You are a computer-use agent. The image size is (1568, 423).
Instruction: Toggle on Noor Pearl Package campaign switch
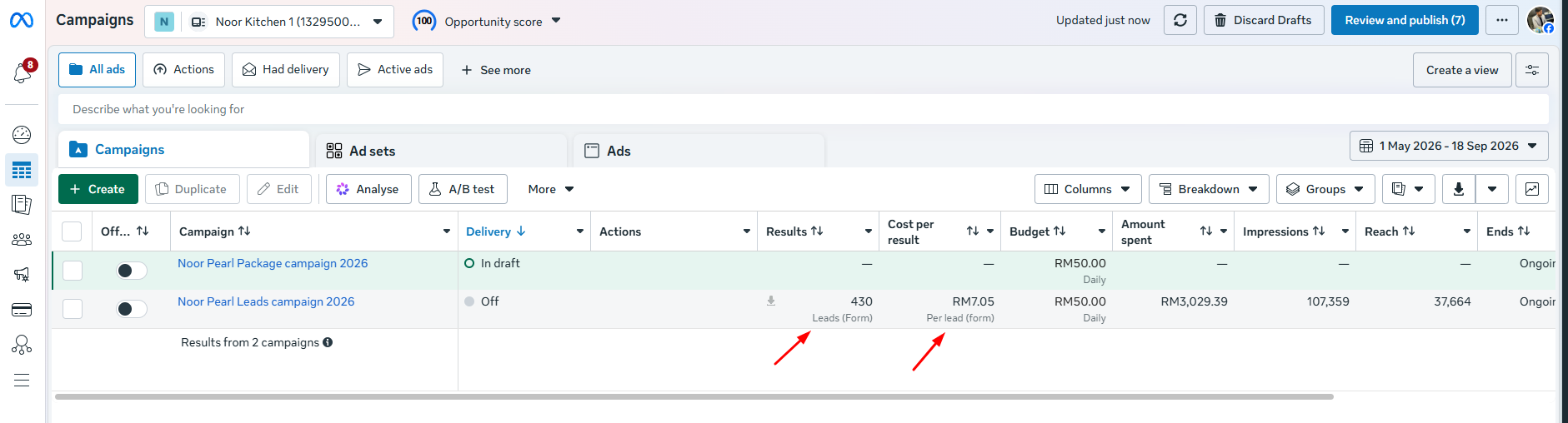click(x=131, y=271)
